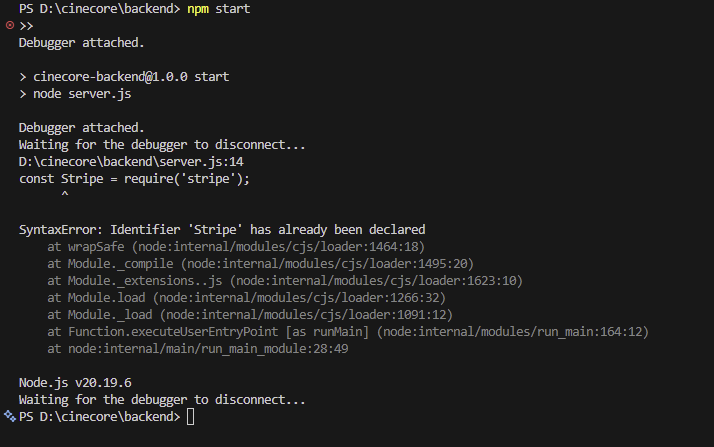Click the '>' before 'node server.js'
Image resolution: width=714 pixels, height=447 pixels.
point(23,94)
